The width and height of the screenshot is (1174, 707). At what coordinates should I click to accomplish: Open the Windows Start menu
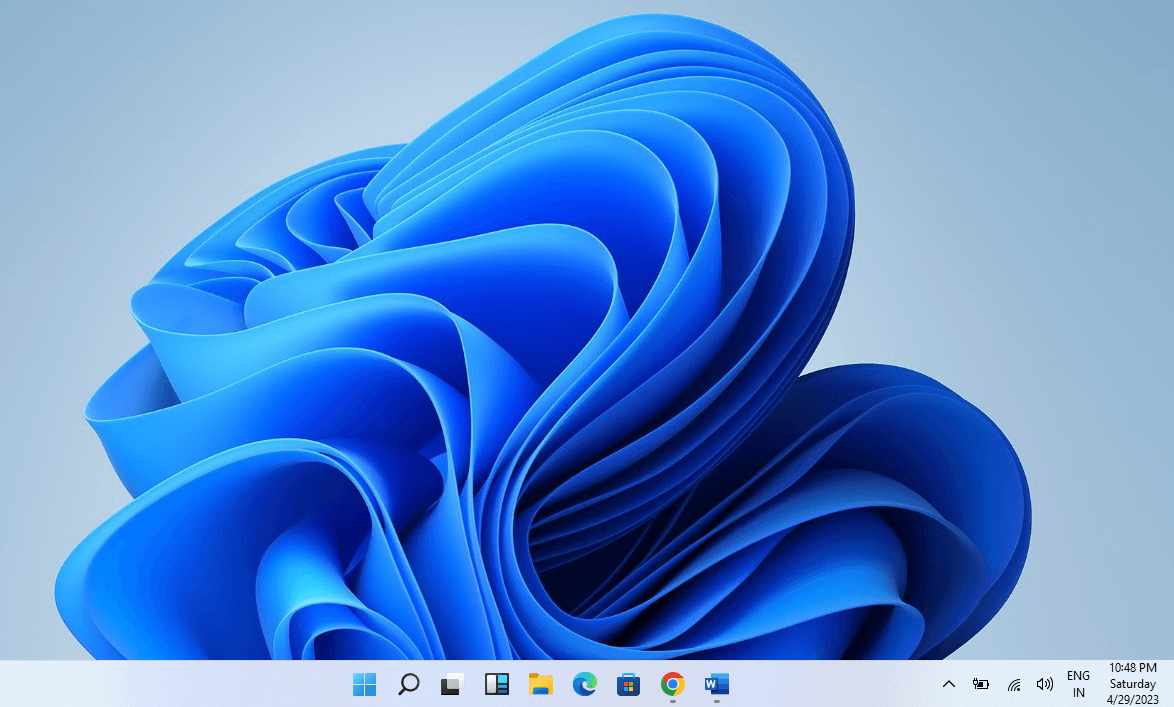(365, 684)
